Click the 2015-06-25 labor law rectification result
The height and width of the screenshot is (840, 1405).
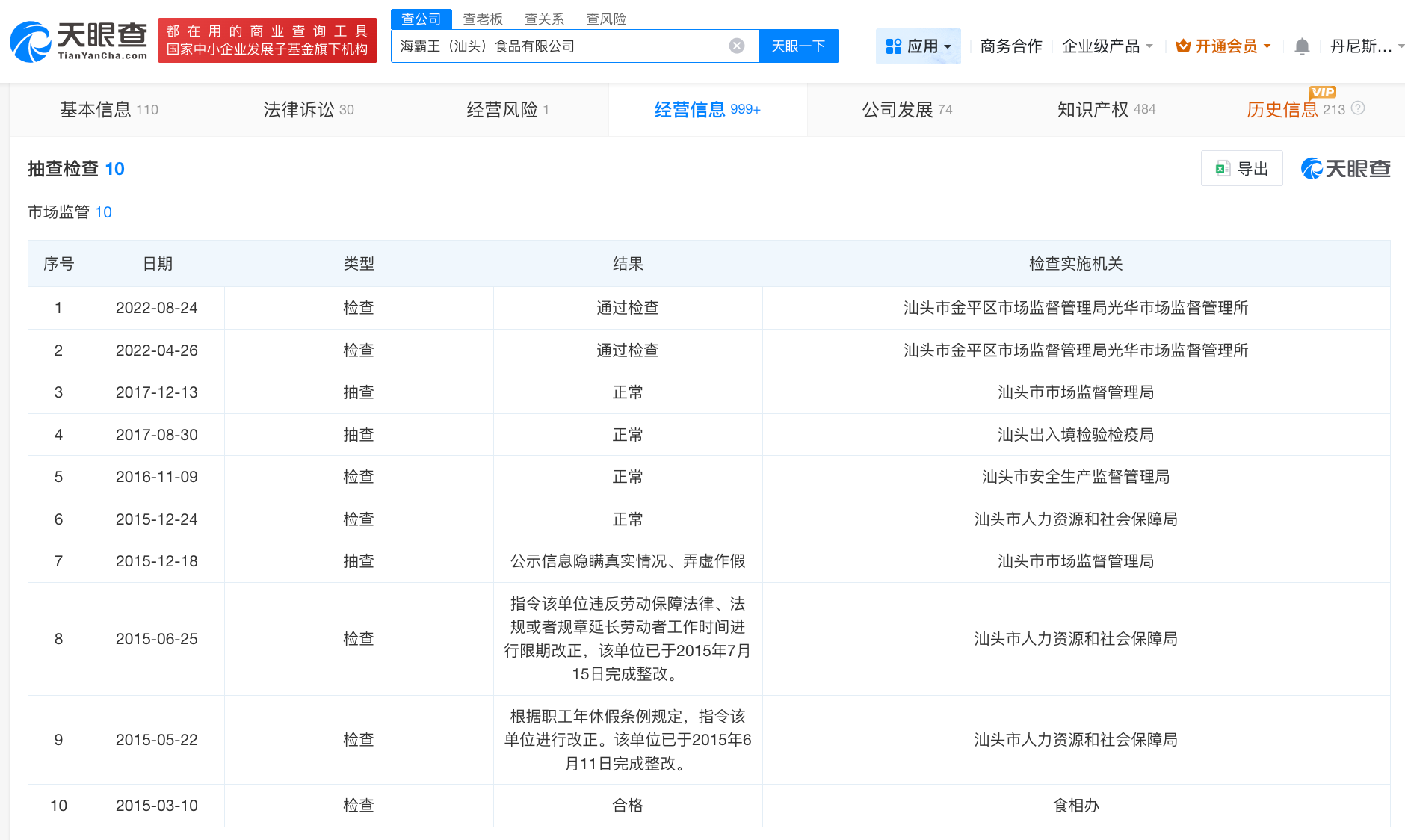coord(628,639)
